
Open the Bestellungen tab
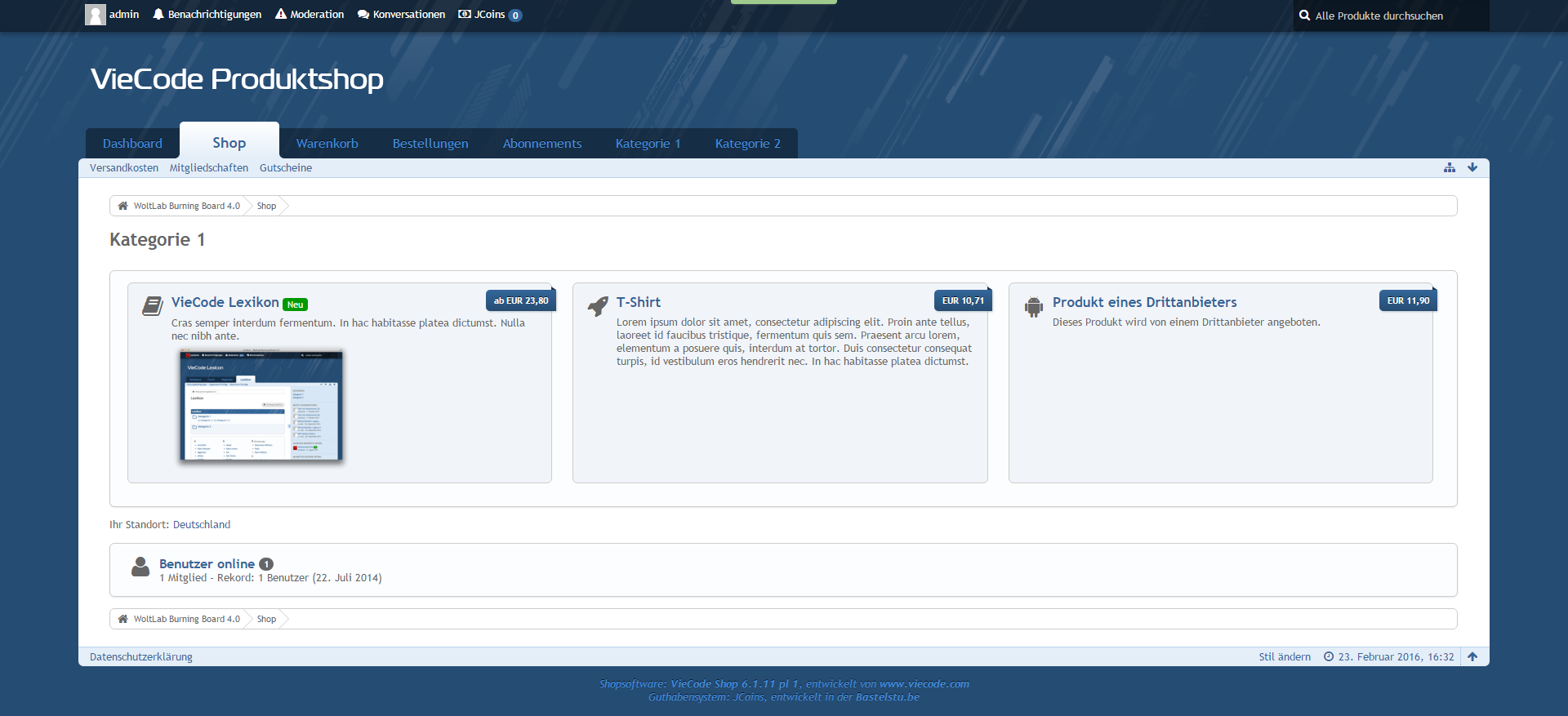pos(430,144)
